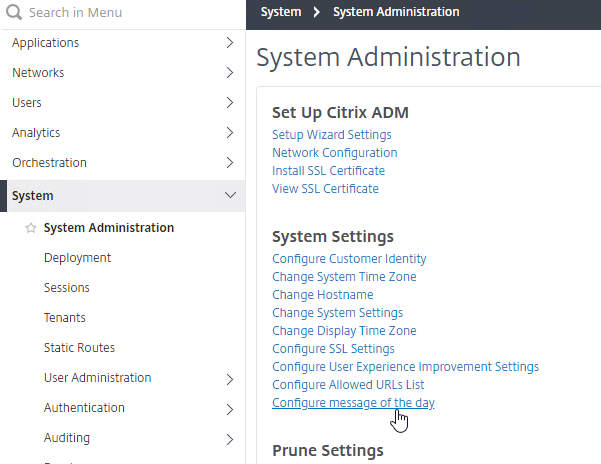601x464 pixels.
Task: Expand the Orchestration menu chevron
Action: 230,162
